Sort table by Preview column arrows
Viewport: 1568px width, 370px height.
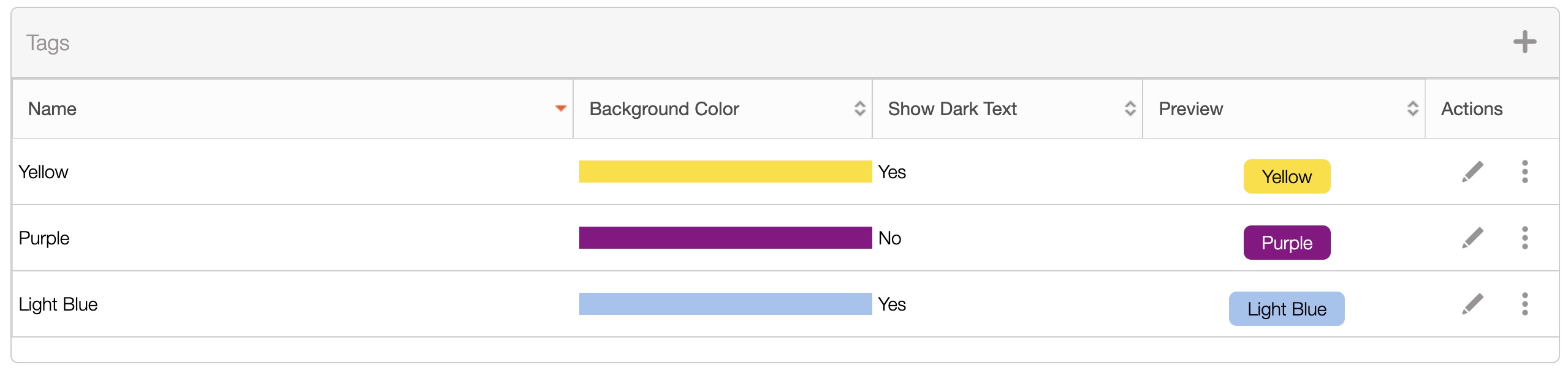(1412, 108)
